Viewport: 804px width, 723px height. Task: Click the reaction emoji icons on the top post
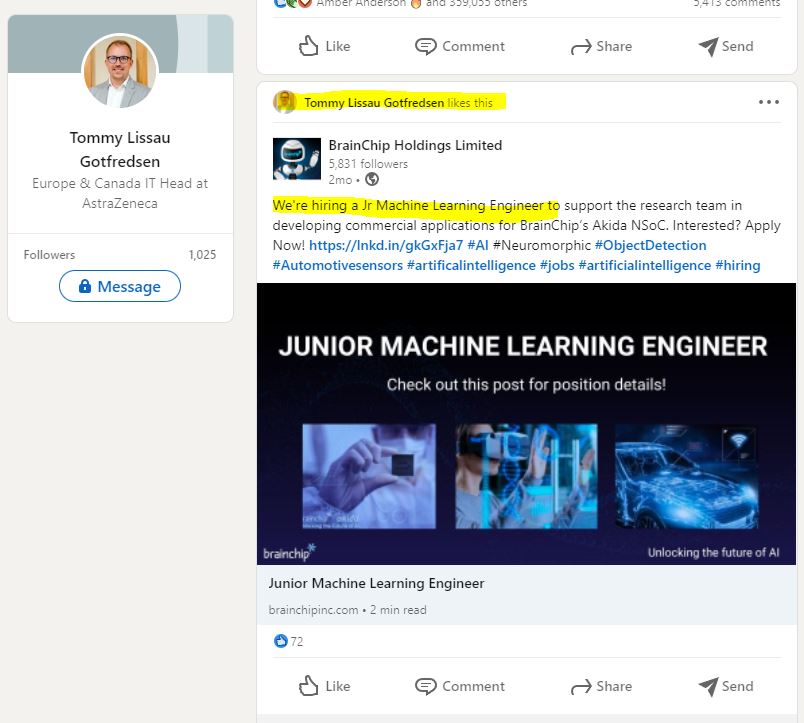point(292,4)
